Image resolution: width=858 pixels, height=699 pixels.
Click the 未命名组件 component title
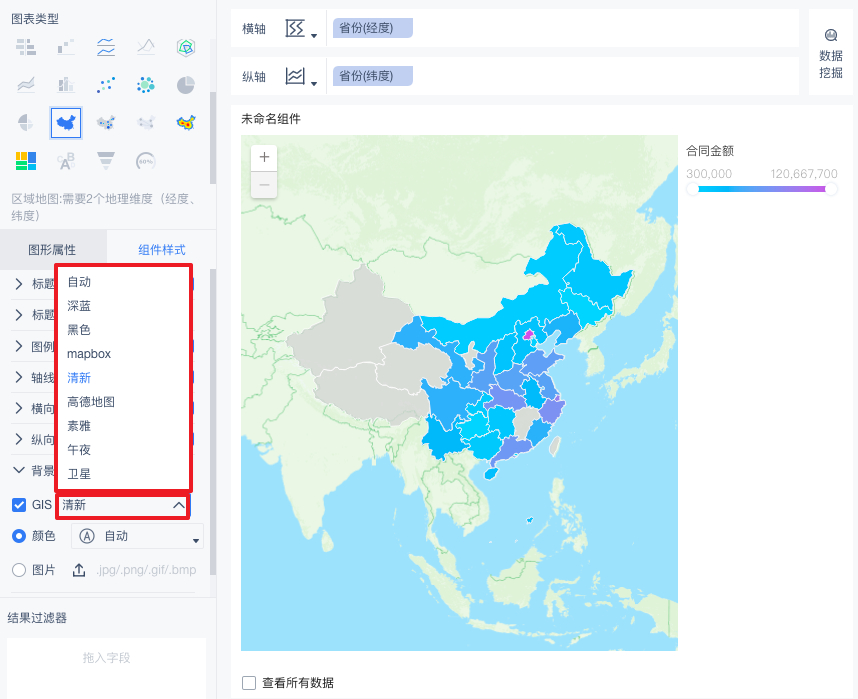pos(271,119)
